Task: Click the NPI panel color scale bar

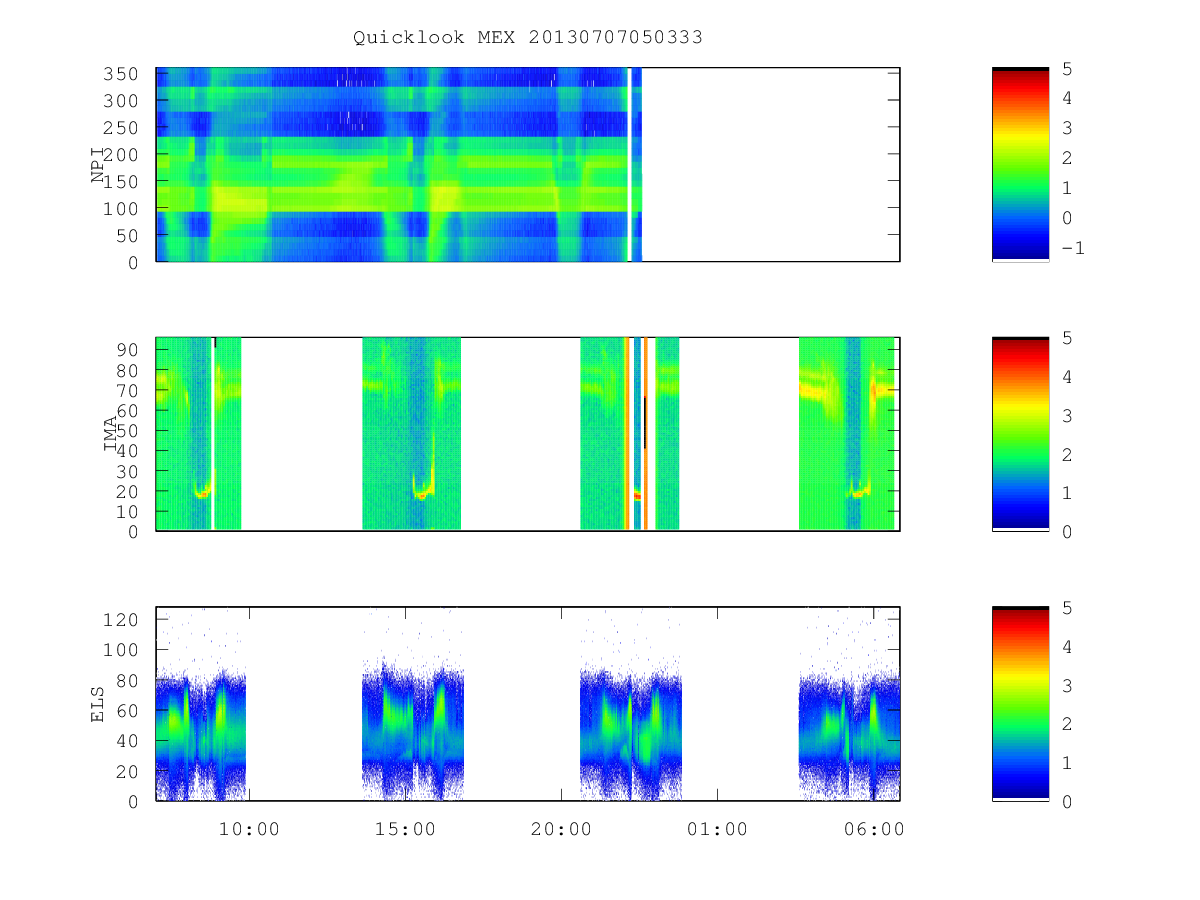Action: (1020, 164)
